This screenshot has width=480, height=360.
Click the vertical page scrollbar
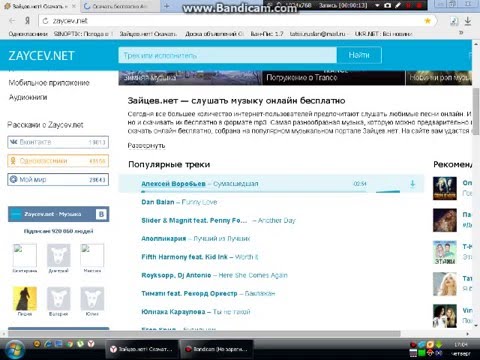click(476, 112)
